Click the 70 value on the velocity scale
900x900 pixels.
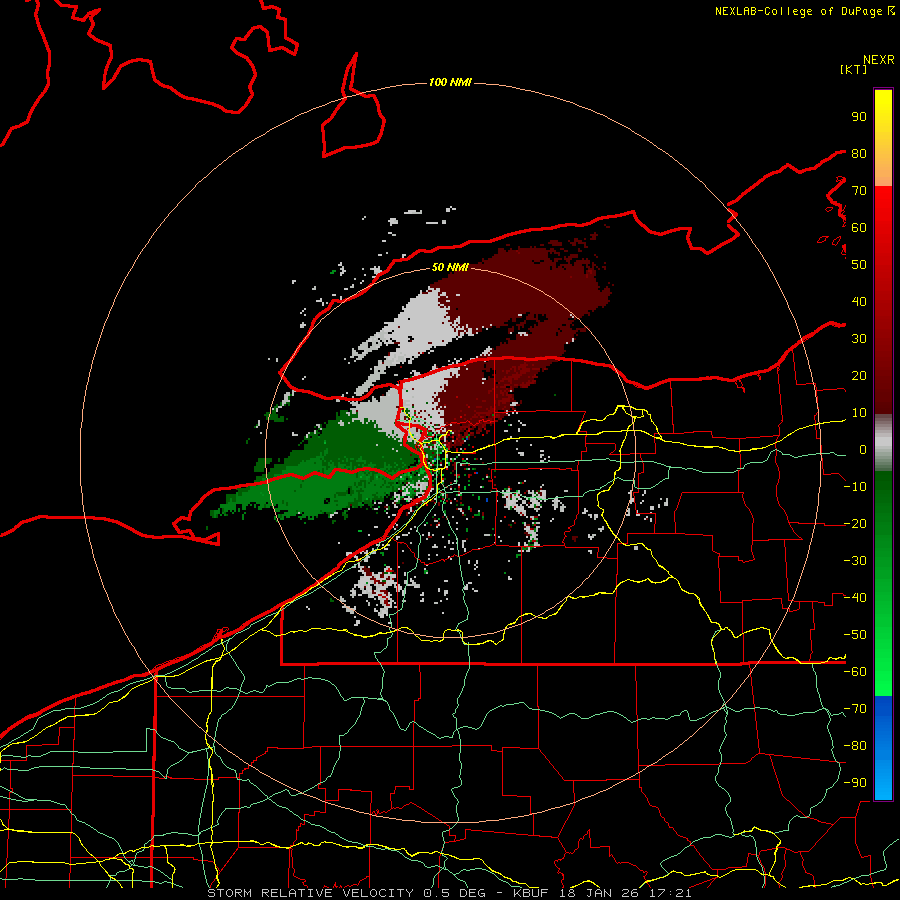pos(859,191)
